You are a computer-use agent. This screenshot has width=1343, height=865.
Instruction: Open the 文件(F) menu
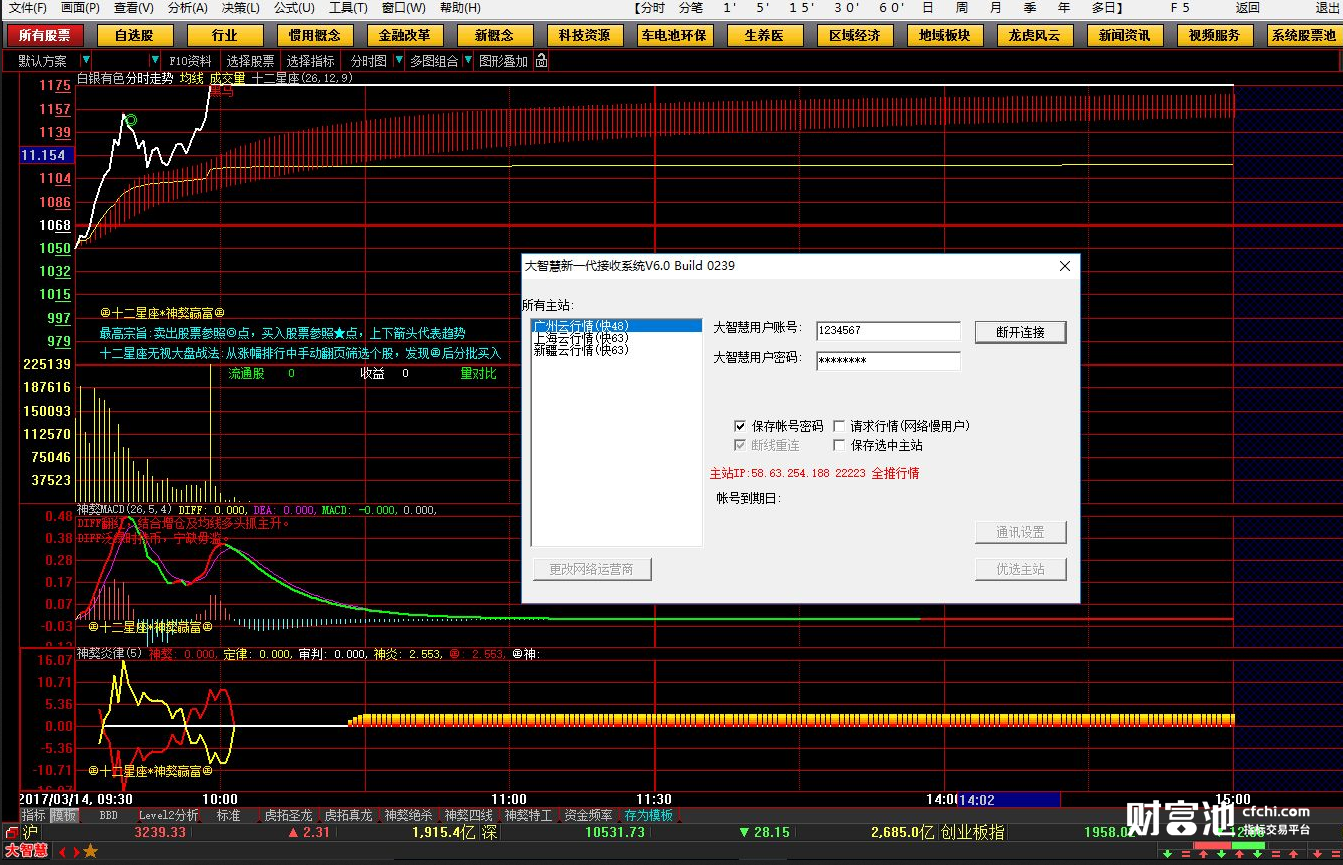coord(28,8)
